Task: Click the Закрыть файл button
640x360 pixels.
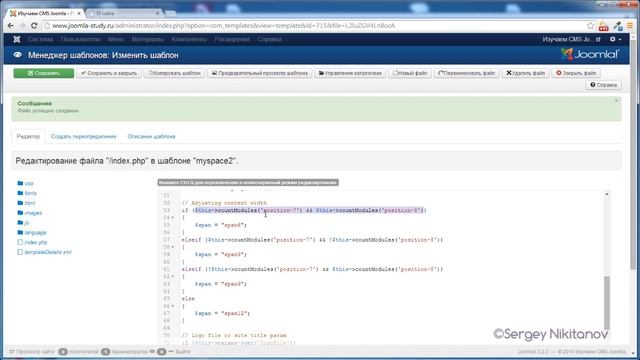Action: click(x=576, y=73)
